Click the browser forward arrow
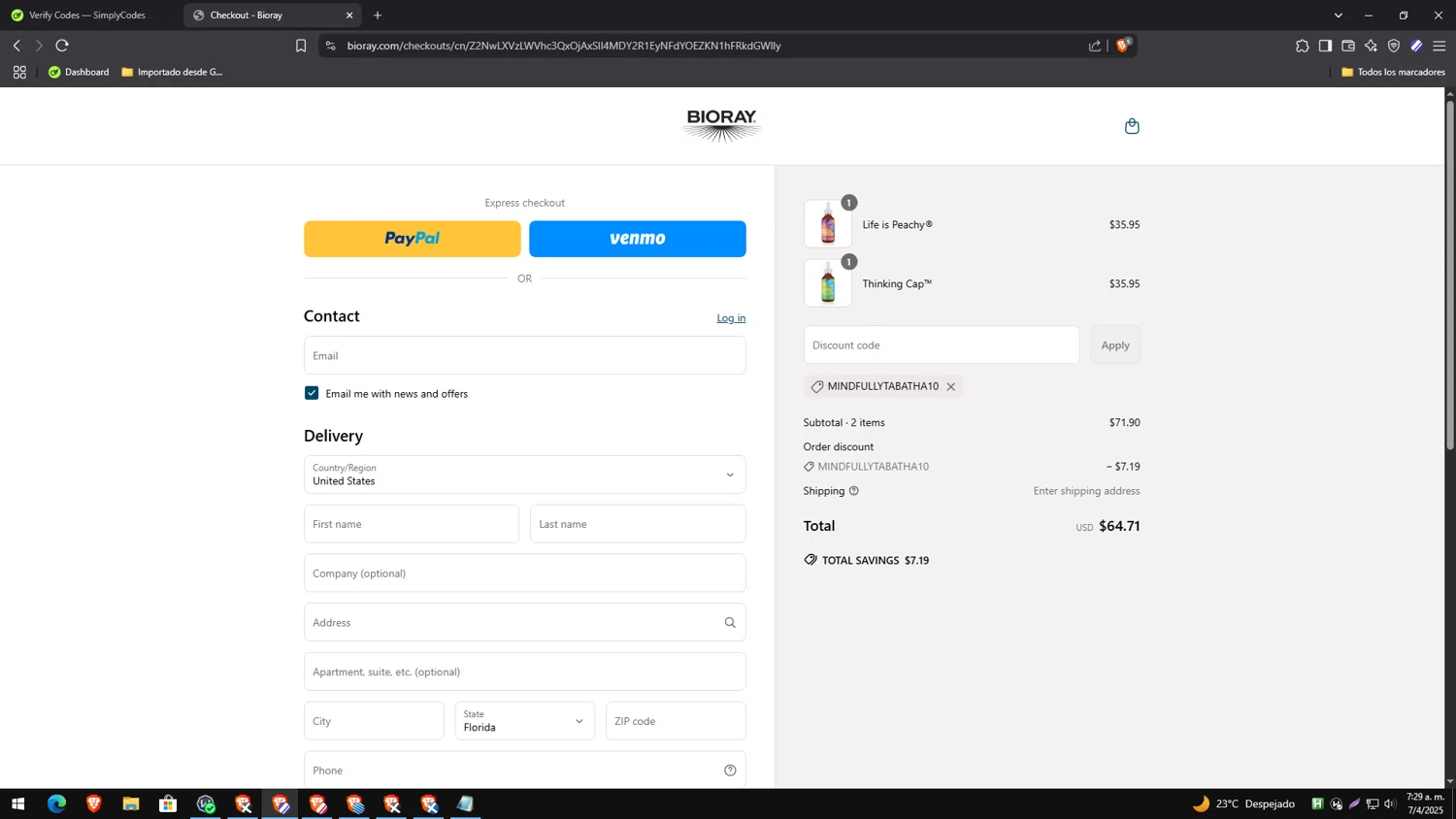The image size is (1456, 819). [x=39, y=46]
